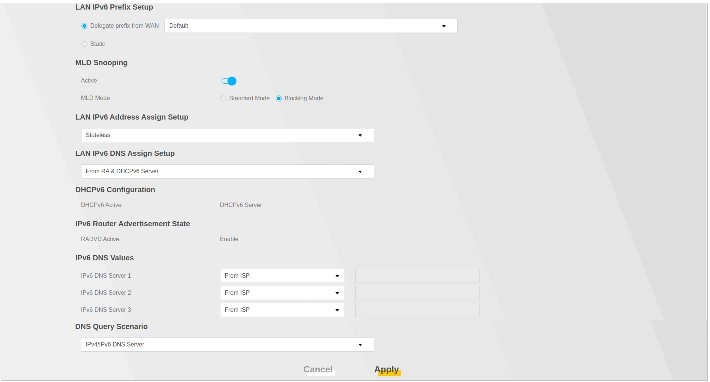Open IPv6 DNS Server 2 source dropdown
710x382 pixels.
pos(282,293)
